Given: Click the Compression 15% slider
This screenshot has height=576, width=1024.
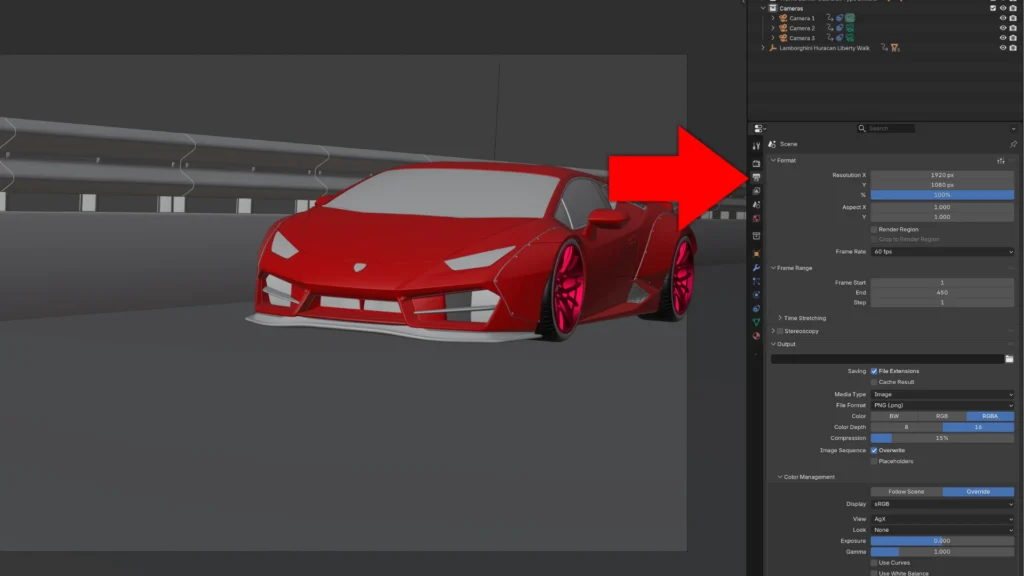Looking at the screenshot, I should click(x=942, y=438).
